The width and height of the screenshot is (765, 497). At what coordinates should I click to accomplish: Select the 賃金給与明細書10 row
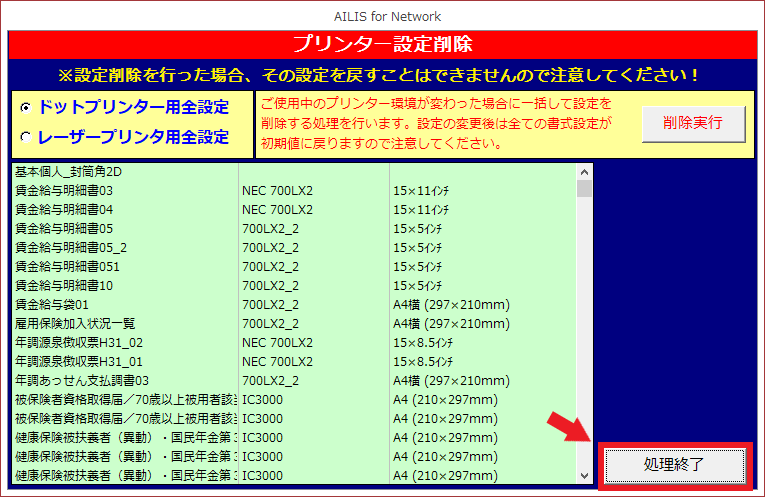tap(64, 285)
